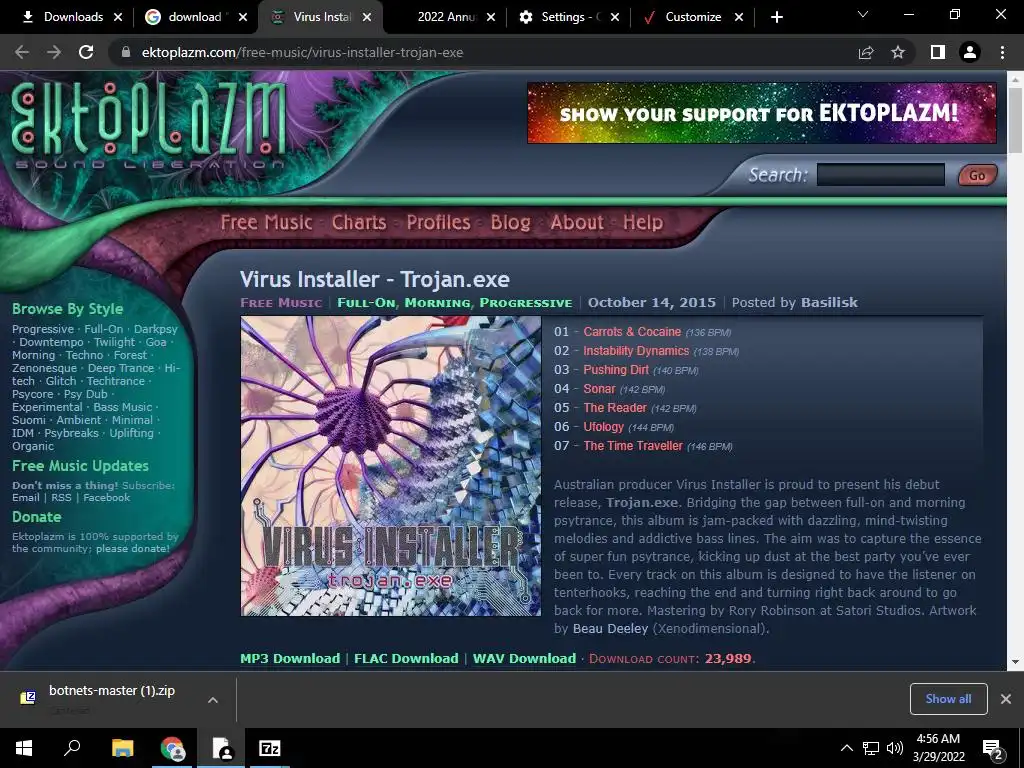Open the Profiles menu item
The image size is (1024, 768).
coord(438,222)
